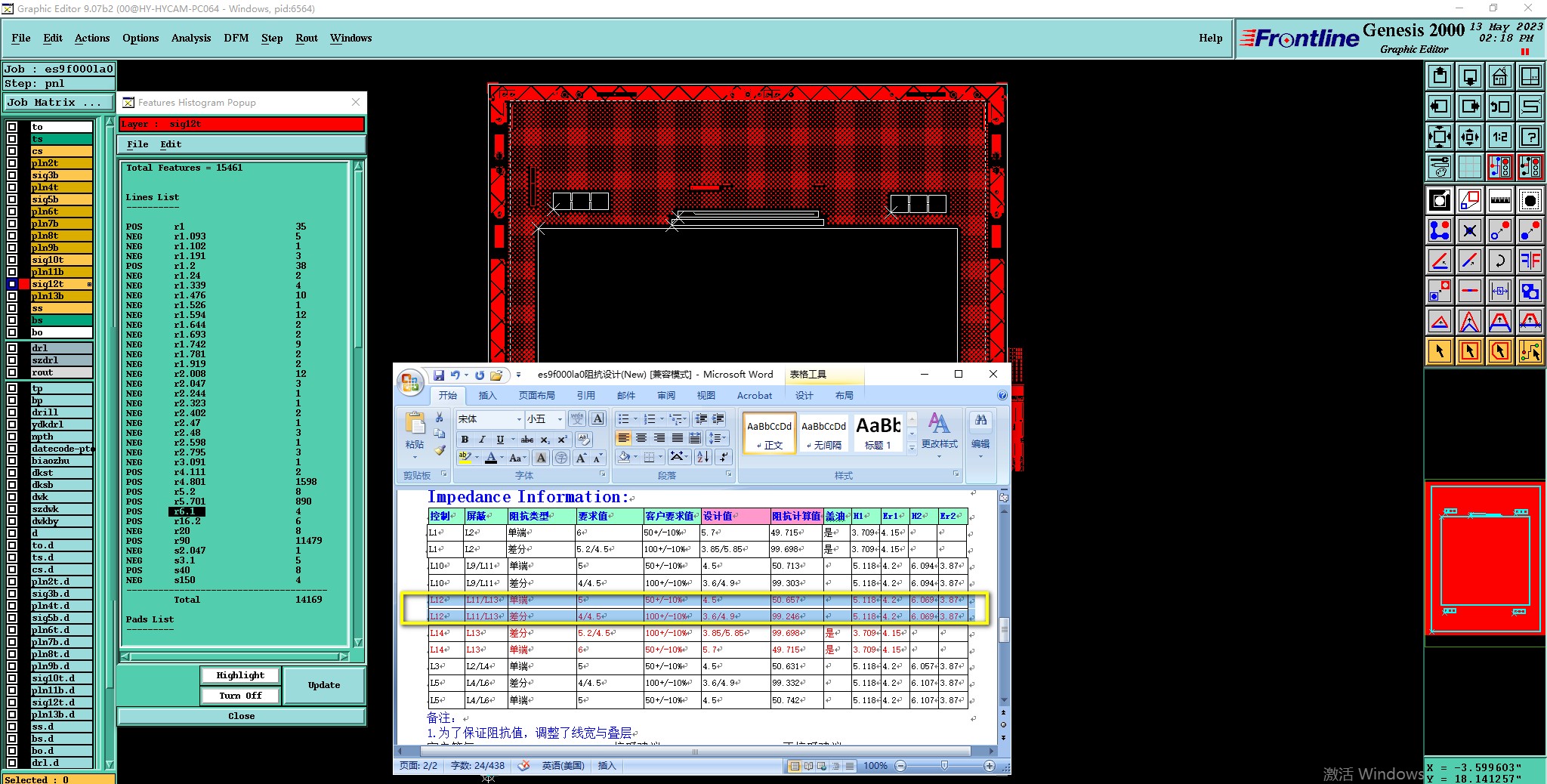
Task: Switch to the 页面布局 tab in Word
Action: (537, 395)
